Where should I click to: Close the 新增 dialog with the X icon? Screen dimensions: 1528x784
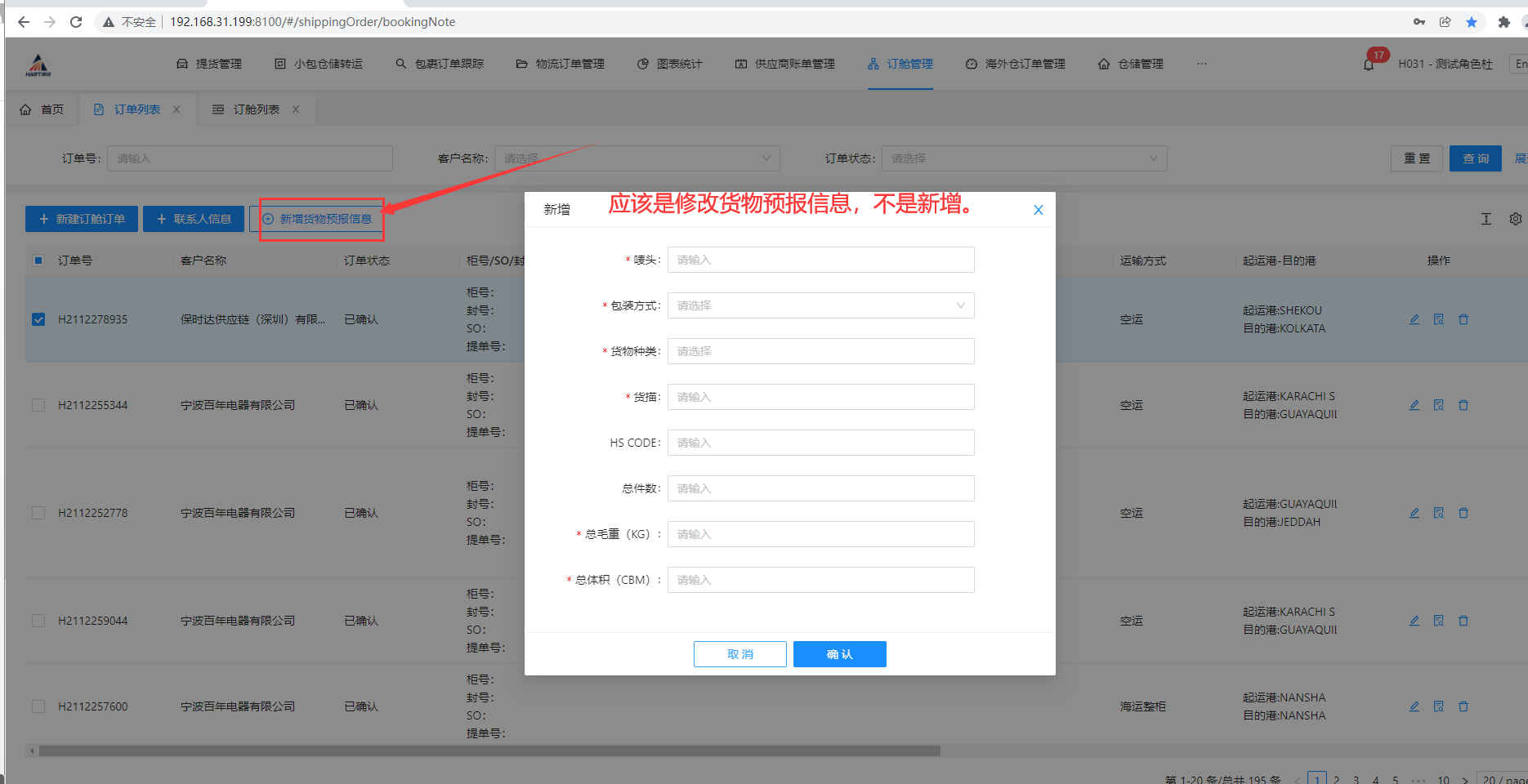click(x=1039, y=210)
